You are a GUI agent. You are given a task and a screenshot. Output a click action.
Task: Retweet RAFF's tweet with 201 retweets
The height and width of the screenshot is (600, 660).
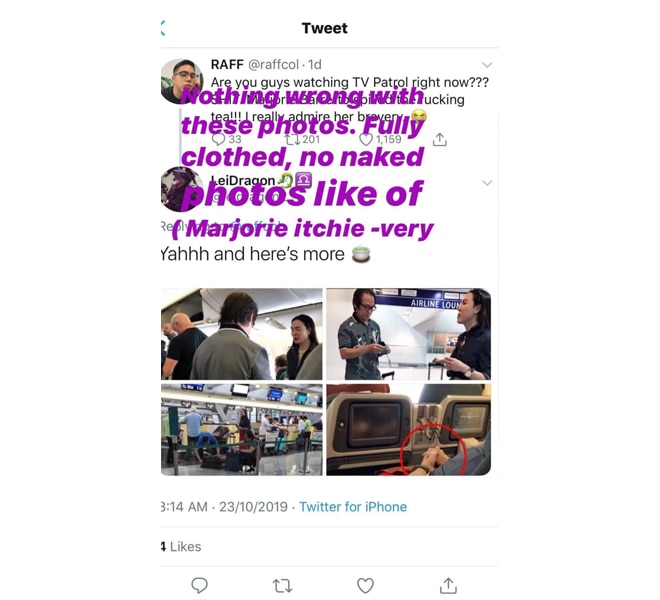[291, 139]
